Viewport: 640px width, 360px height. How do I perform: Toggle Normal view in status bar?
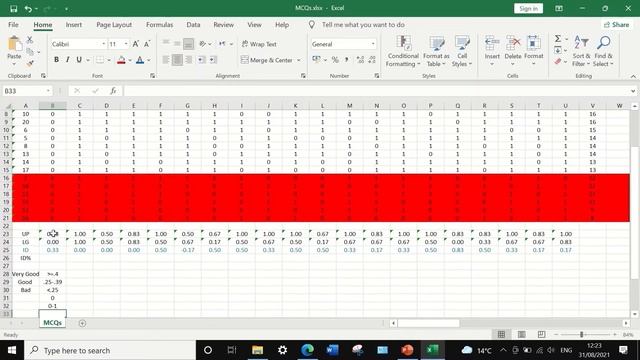click(x=501, y=335)
